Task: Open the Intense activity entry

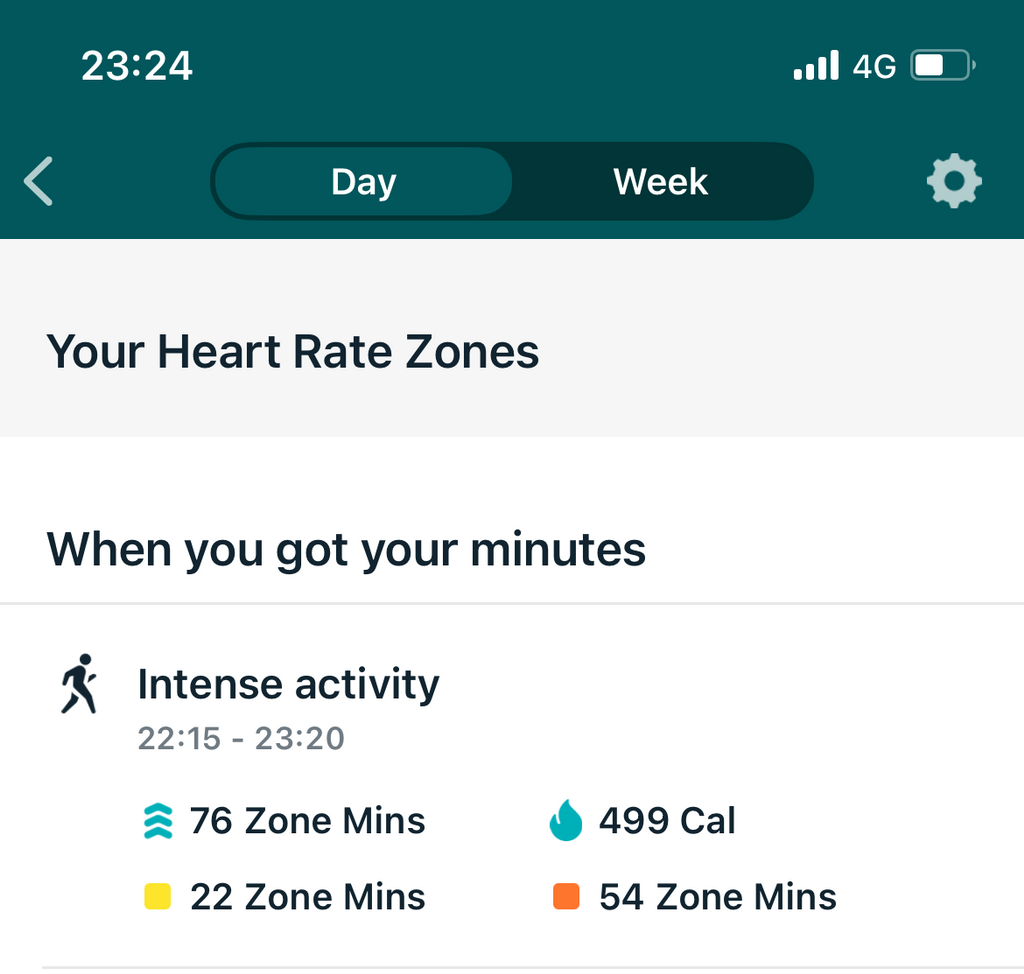Action: pos(288,685)
